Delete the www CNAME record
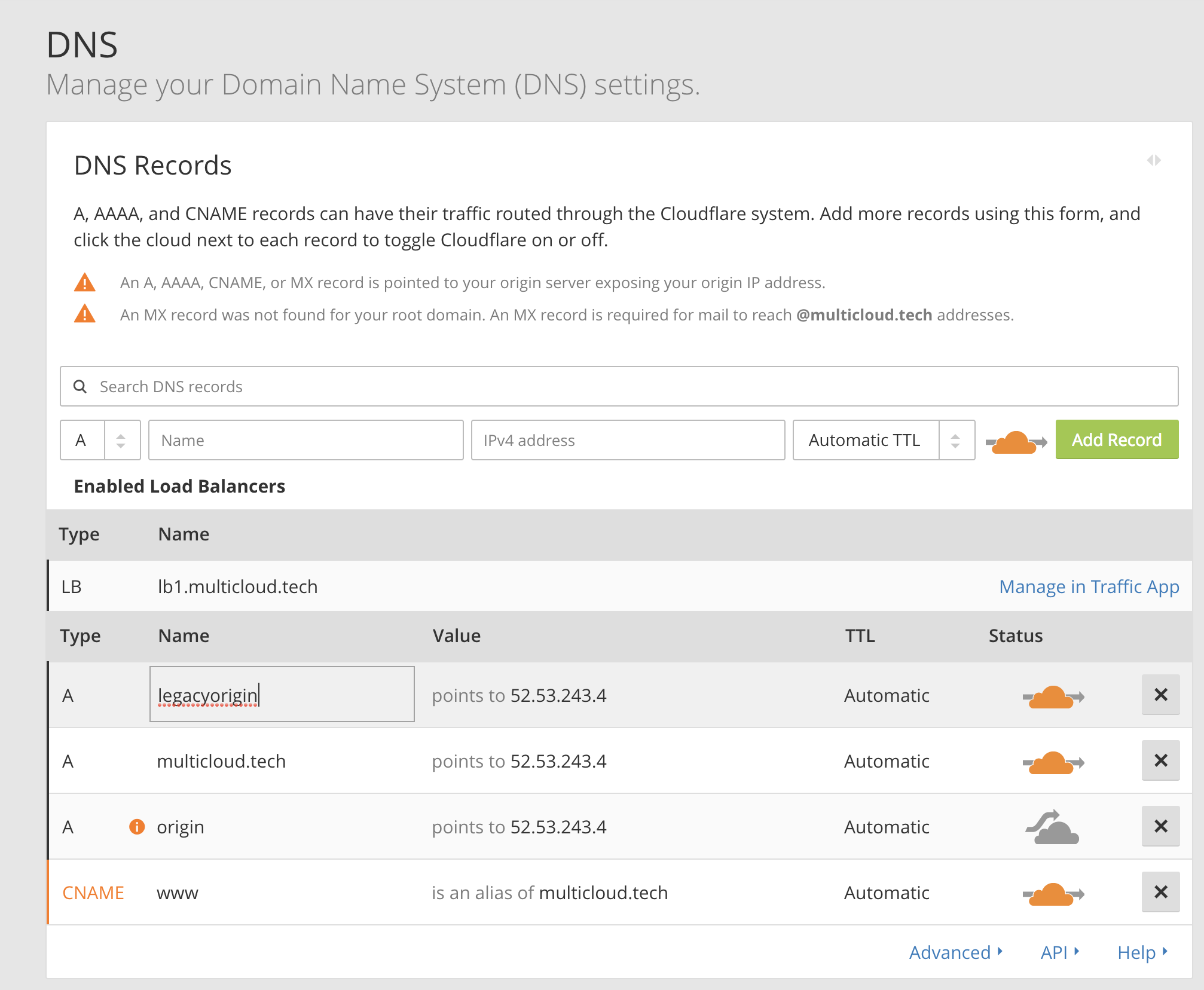 coord(1160,892)
